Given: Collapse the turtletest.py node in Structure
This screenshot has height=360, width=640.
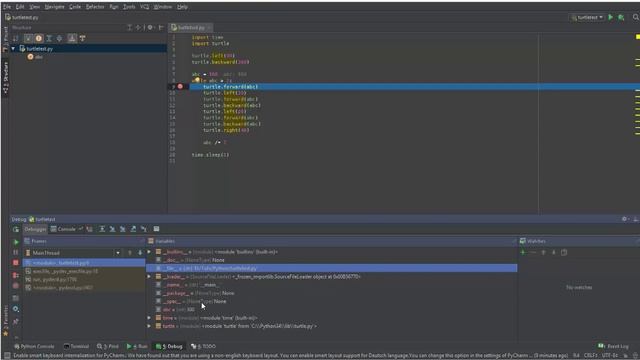Looking at the screenshot, I should (13, 49).
